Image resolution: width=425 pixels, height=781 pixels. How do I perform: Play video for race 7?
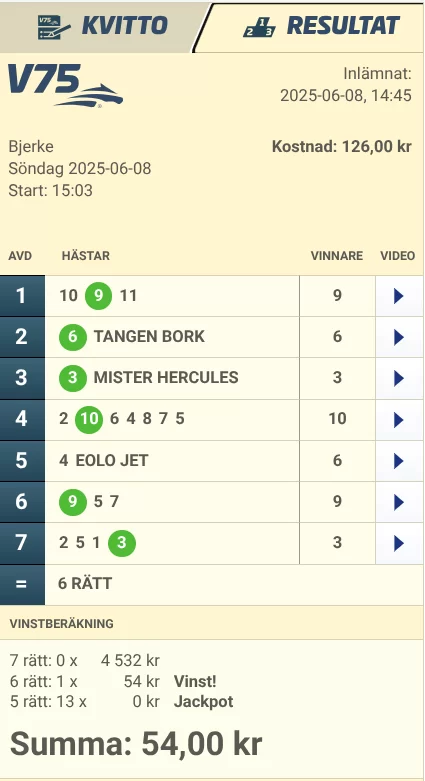tap(399, 543)
